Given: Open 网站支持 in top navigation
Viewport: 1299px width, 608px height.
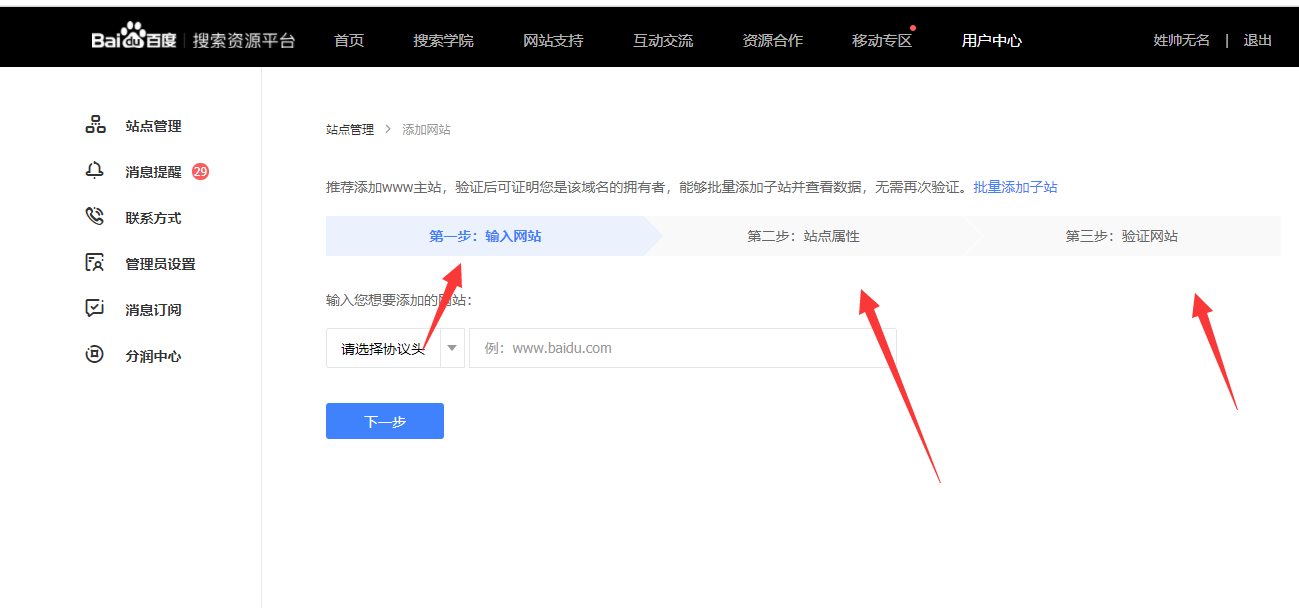Looking at the screenshot, I should [553, 41].
